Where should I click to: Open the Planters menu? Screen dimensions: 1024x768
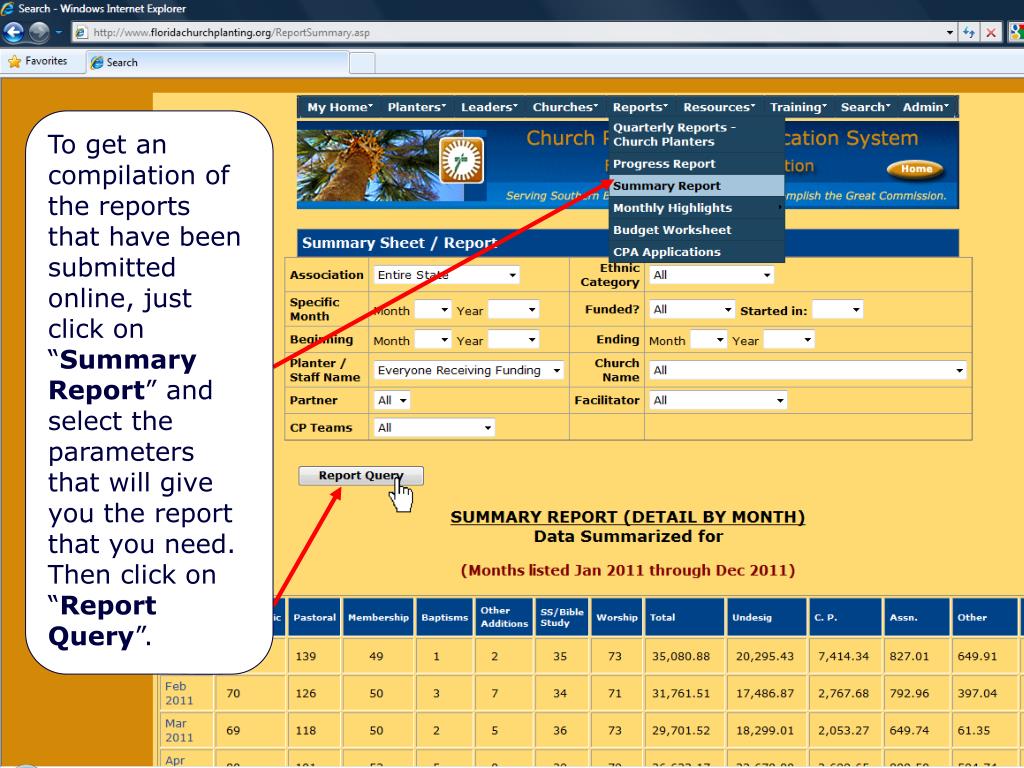click(417, 107)
